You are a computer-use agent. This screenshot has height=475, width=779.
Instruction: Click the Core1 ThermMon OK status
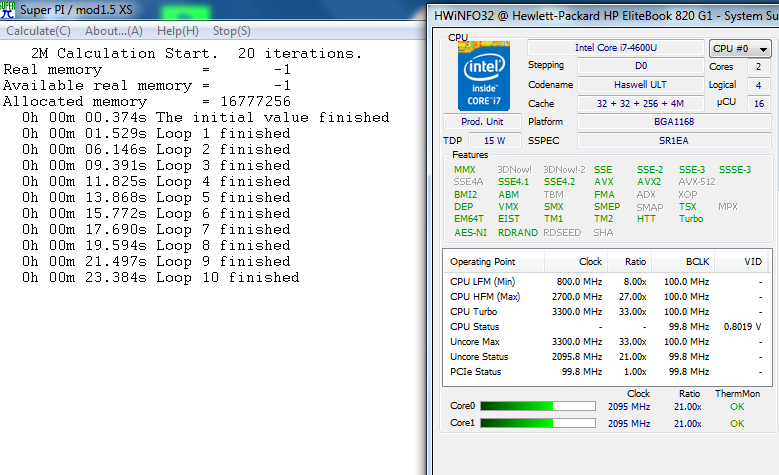pyautogui.click(x=737, y=424)
